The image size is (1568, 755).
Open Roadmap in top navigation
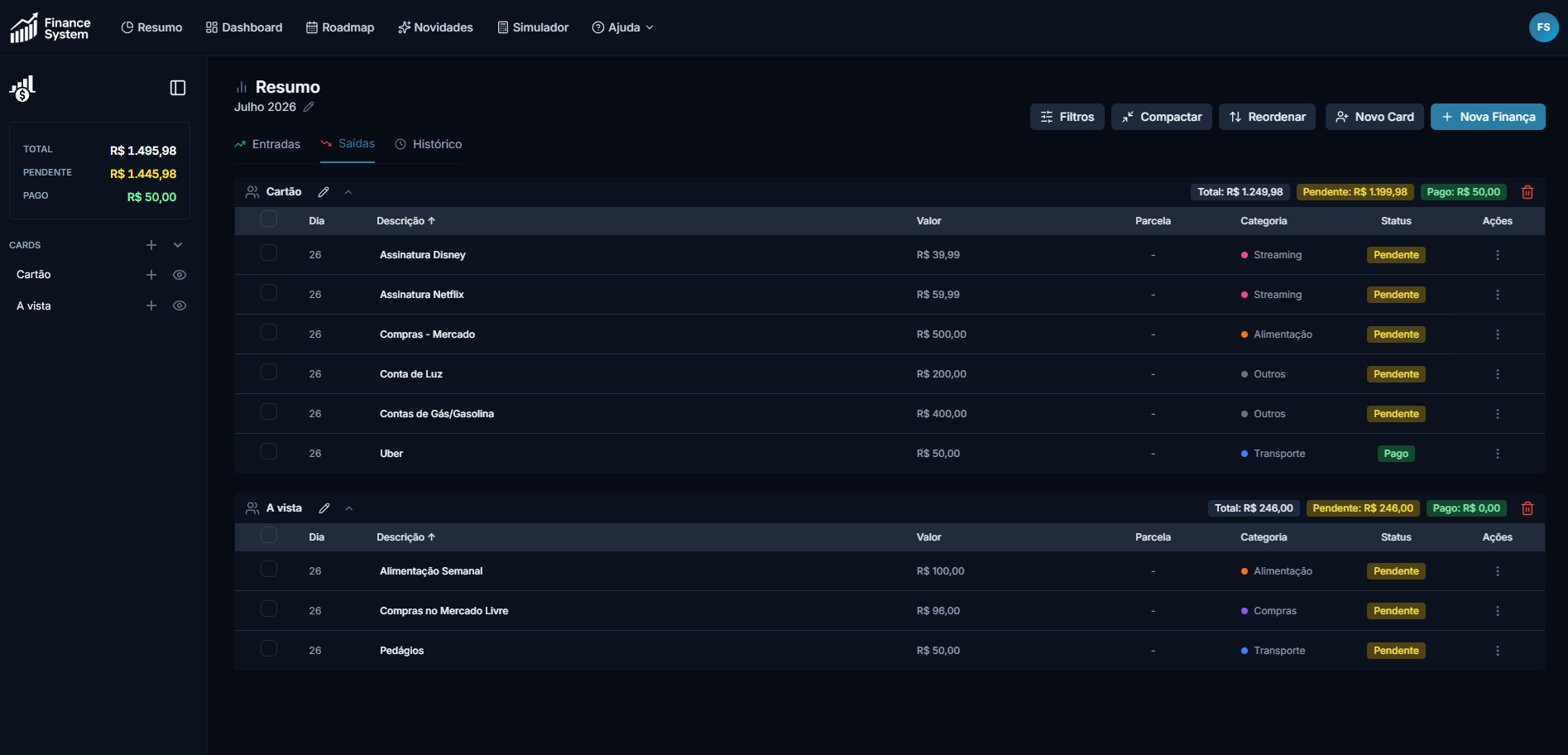tap(340, 27)
